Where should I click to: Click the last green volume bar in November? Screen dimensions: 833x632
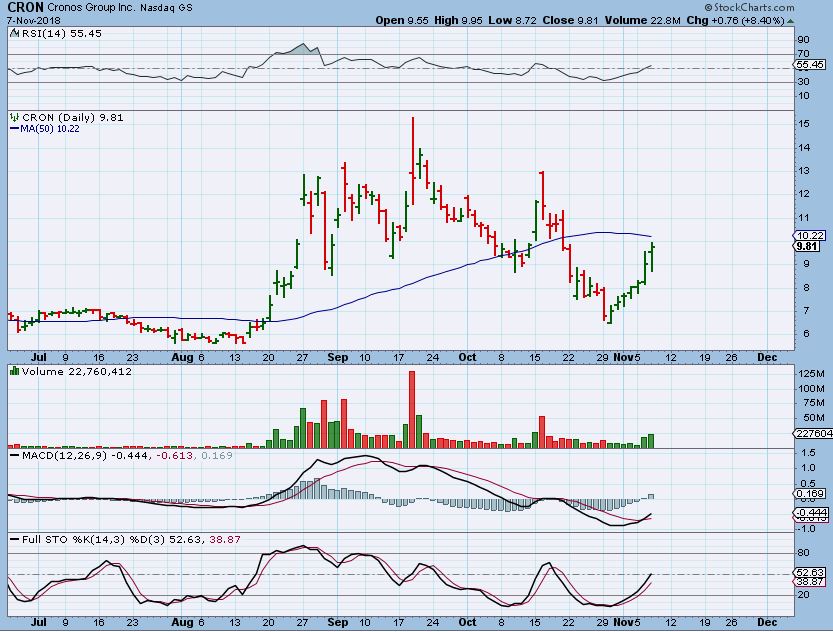[652, 440]
